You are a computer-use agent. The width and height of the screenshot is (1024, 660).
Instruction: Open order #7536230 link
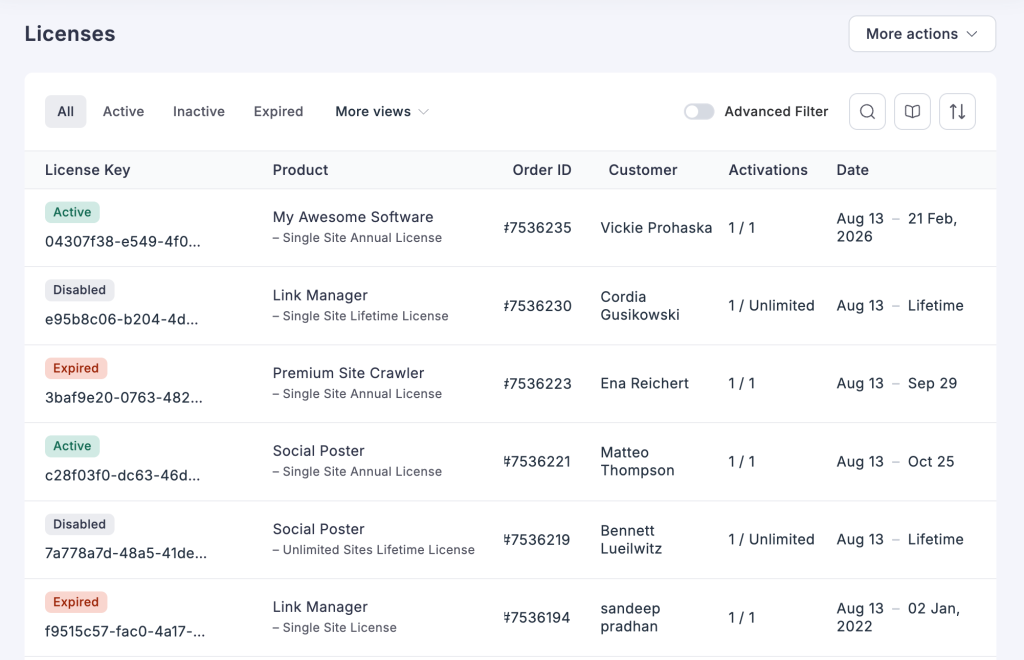coord(538,306)
